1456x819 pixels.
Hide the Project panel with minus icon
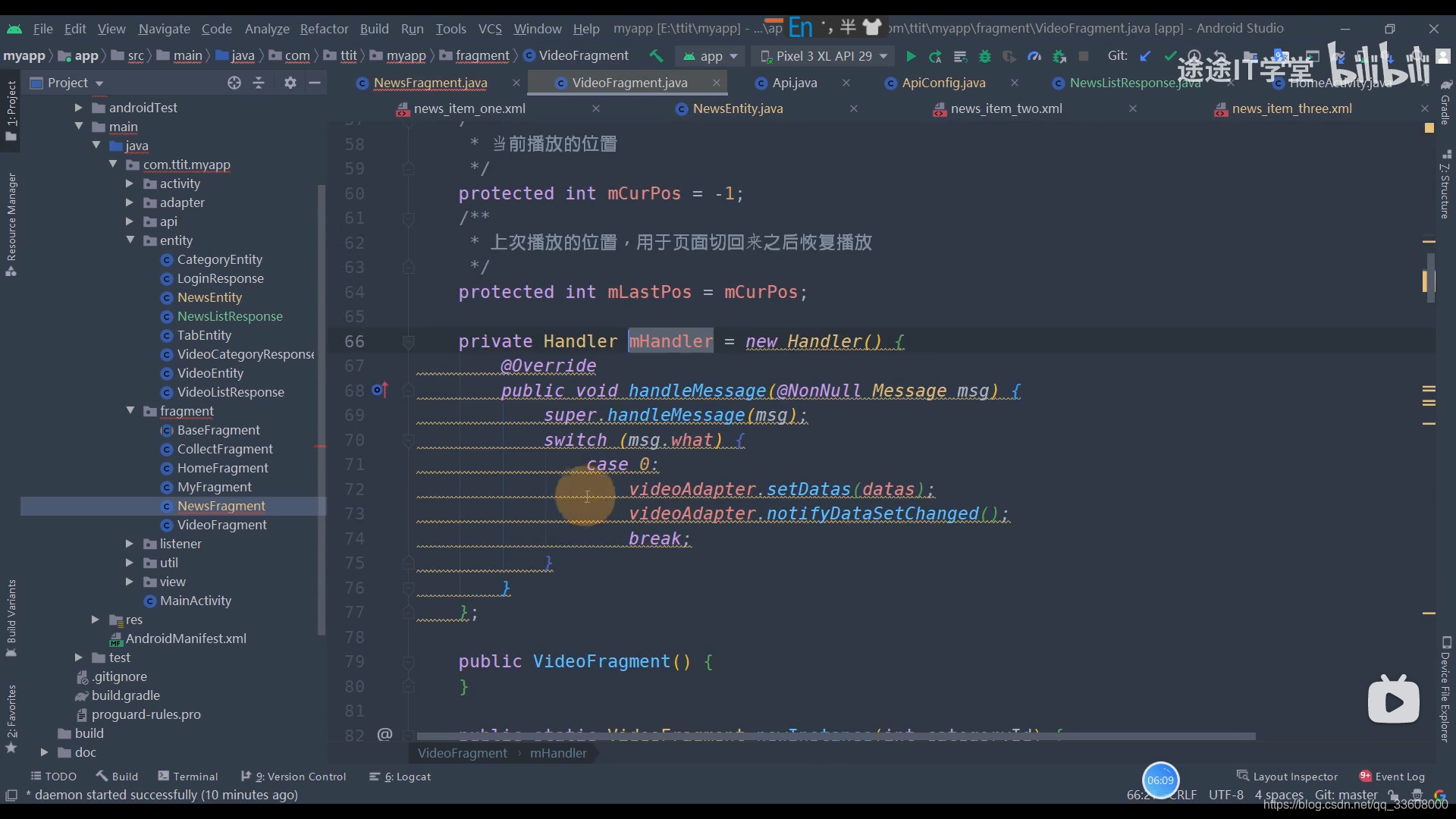click(315, 83)
